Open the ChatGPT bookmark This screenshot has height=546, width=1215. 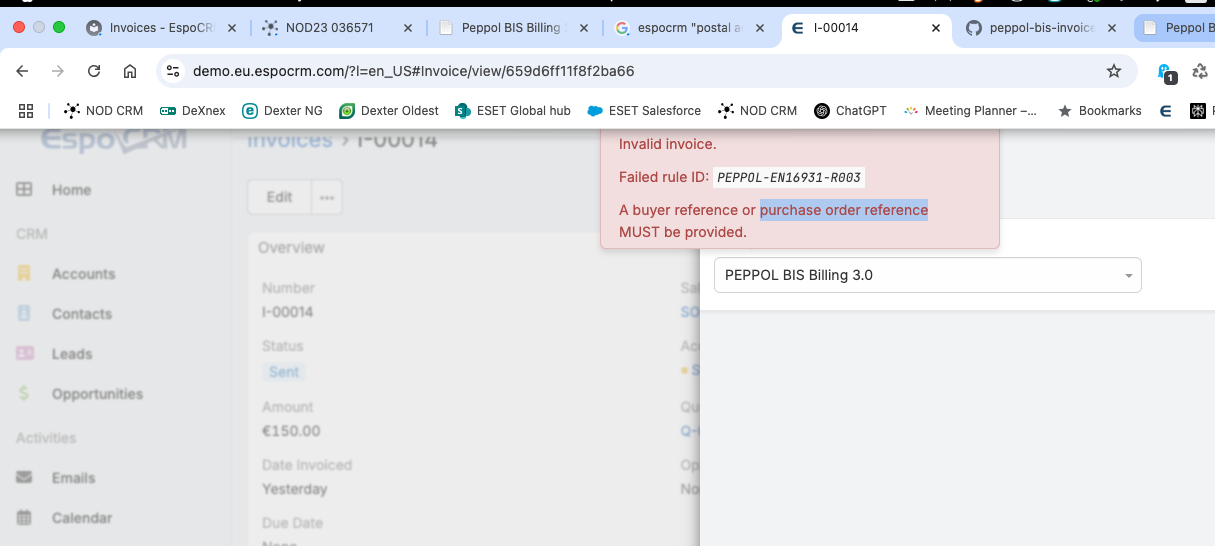click(850, 111)
